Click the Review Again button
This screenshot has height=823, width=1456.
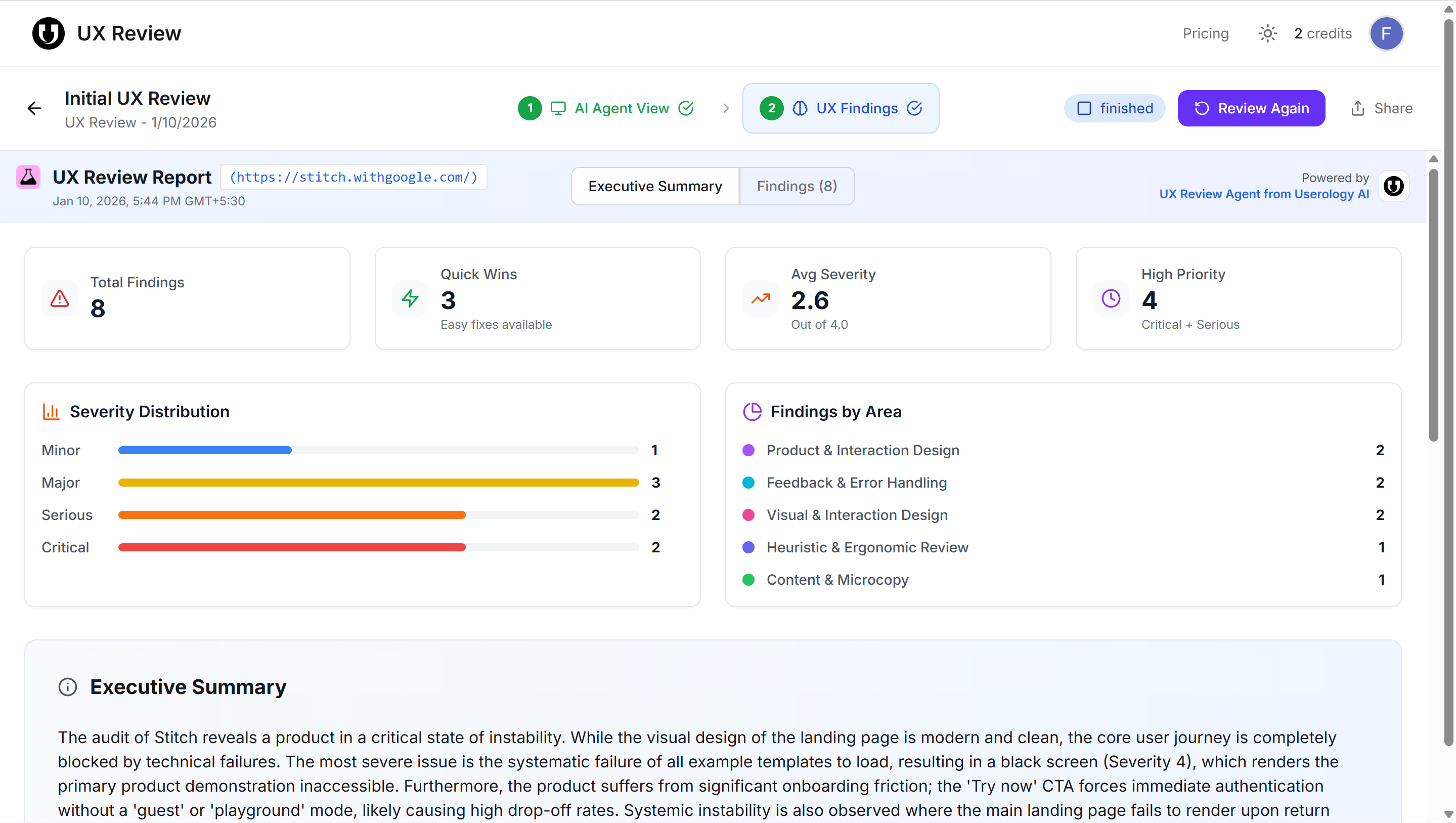pyautogui.click(x=1251, y=108)
